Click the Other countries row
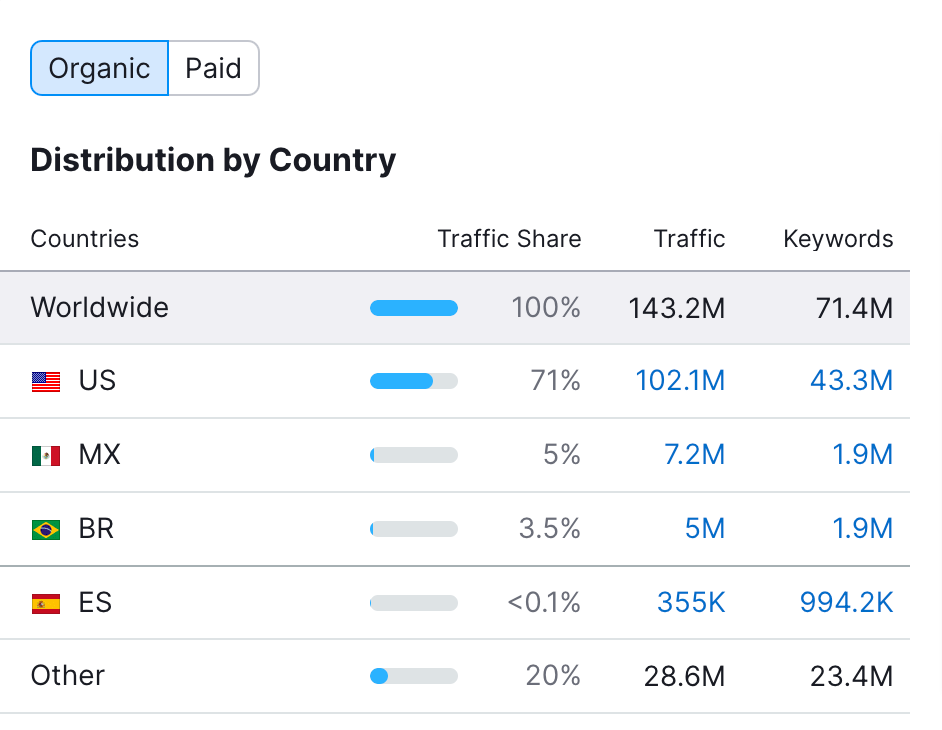This screenshot has width=942, height=730. click(x=67, y=676)
